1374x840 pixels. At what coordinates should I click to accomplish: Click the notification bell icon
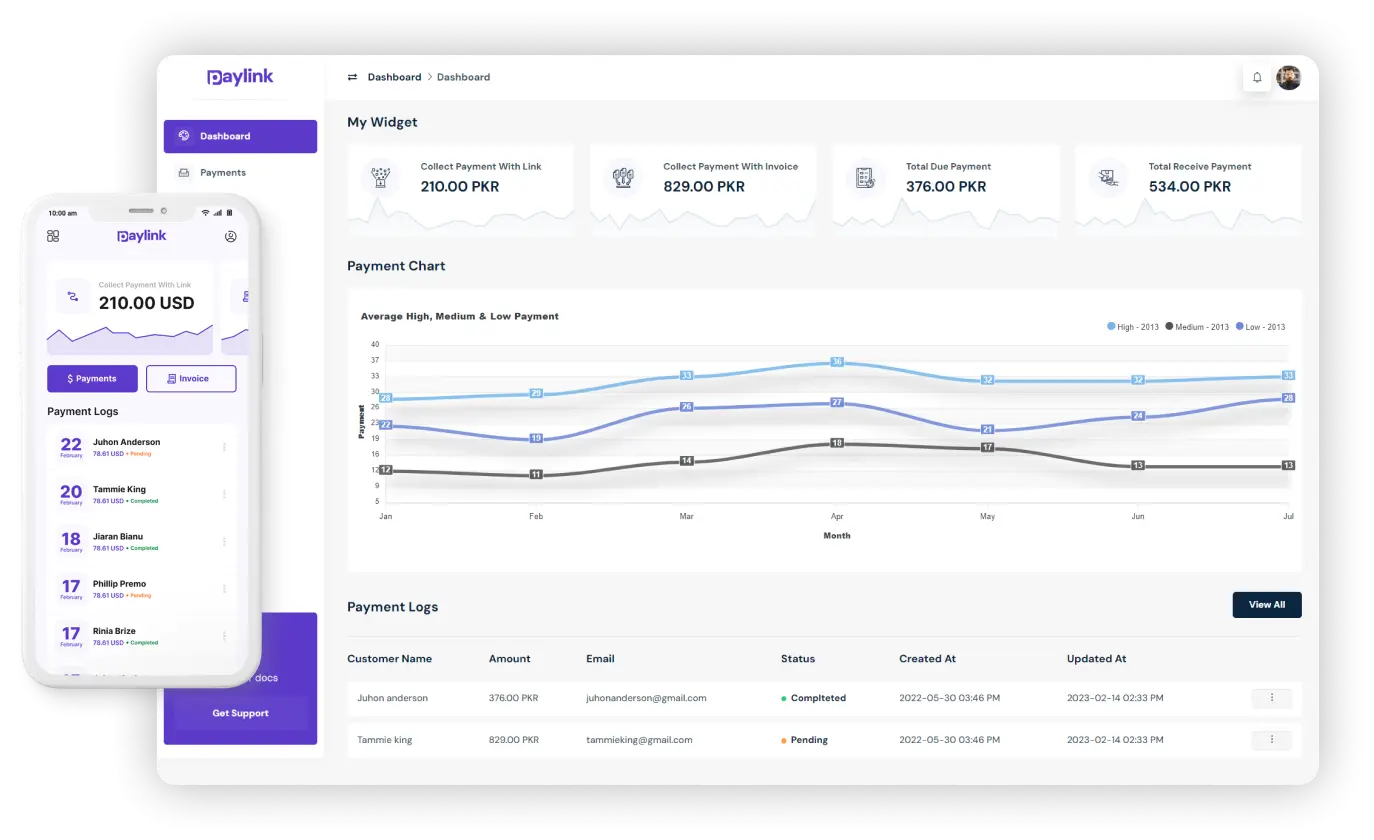pos(1257,78)
